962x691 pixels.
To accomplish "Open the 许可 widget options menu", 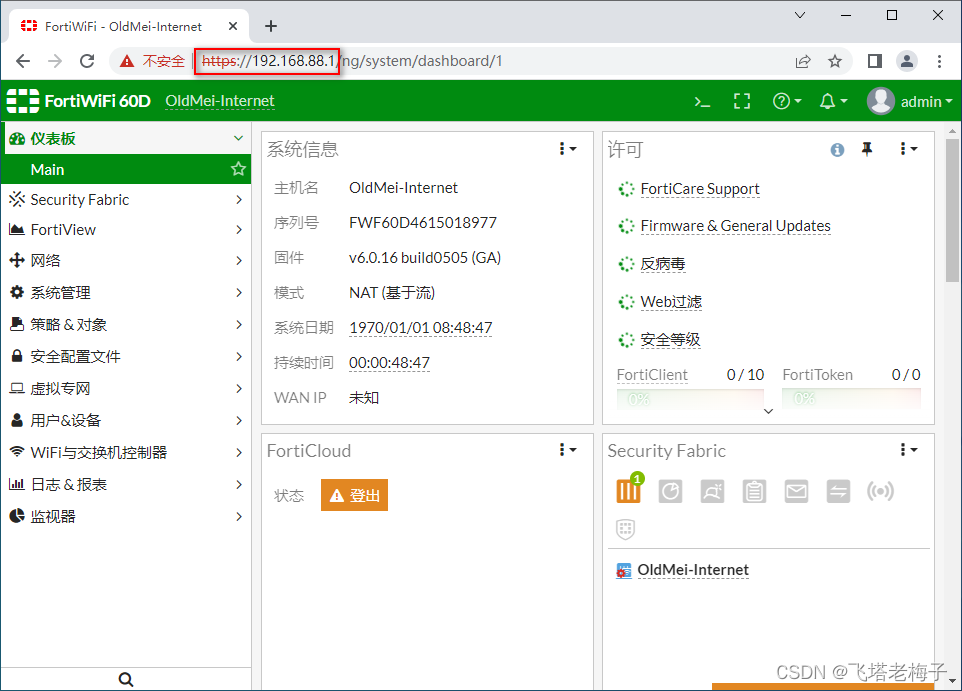I will [x=908, y=149].
